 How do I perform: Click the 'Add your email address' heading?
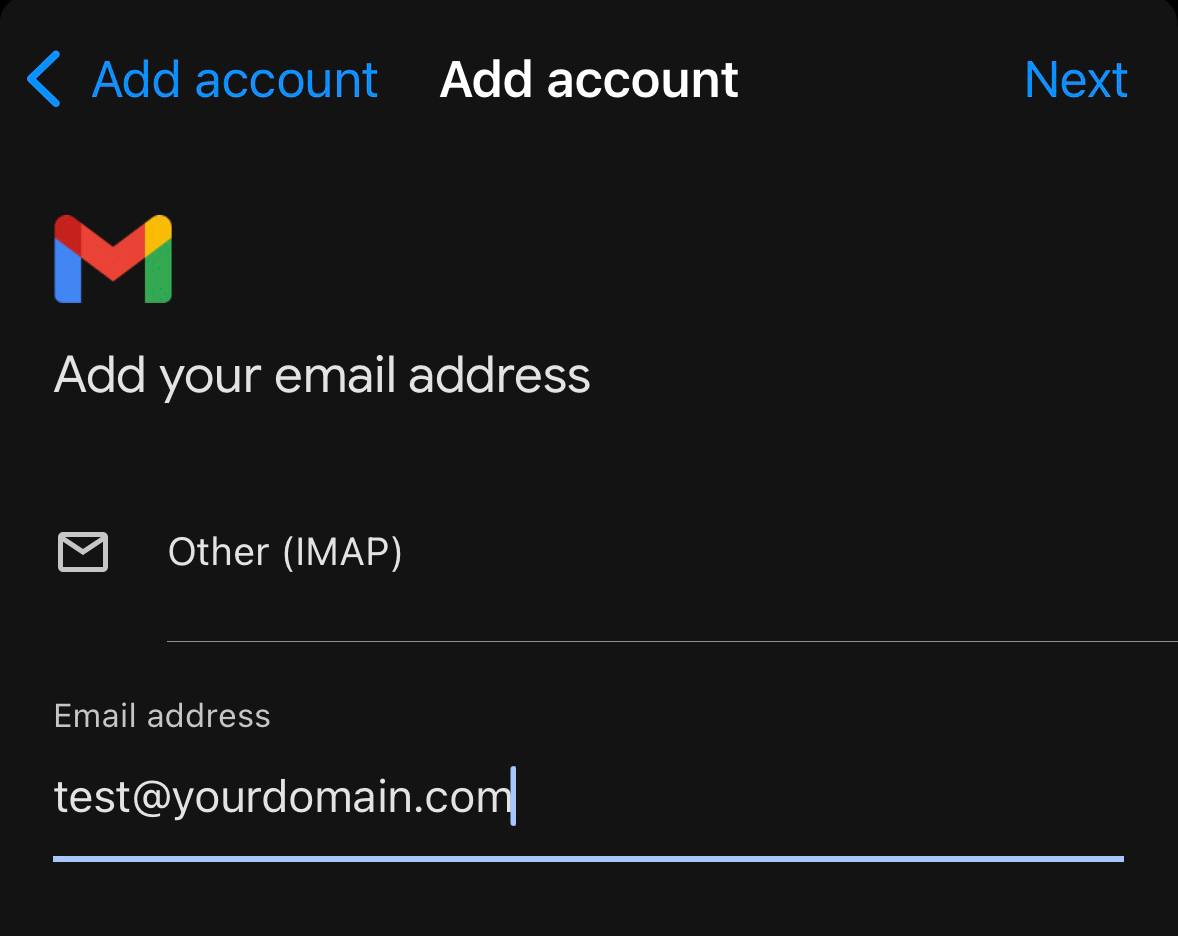point(322,376)
